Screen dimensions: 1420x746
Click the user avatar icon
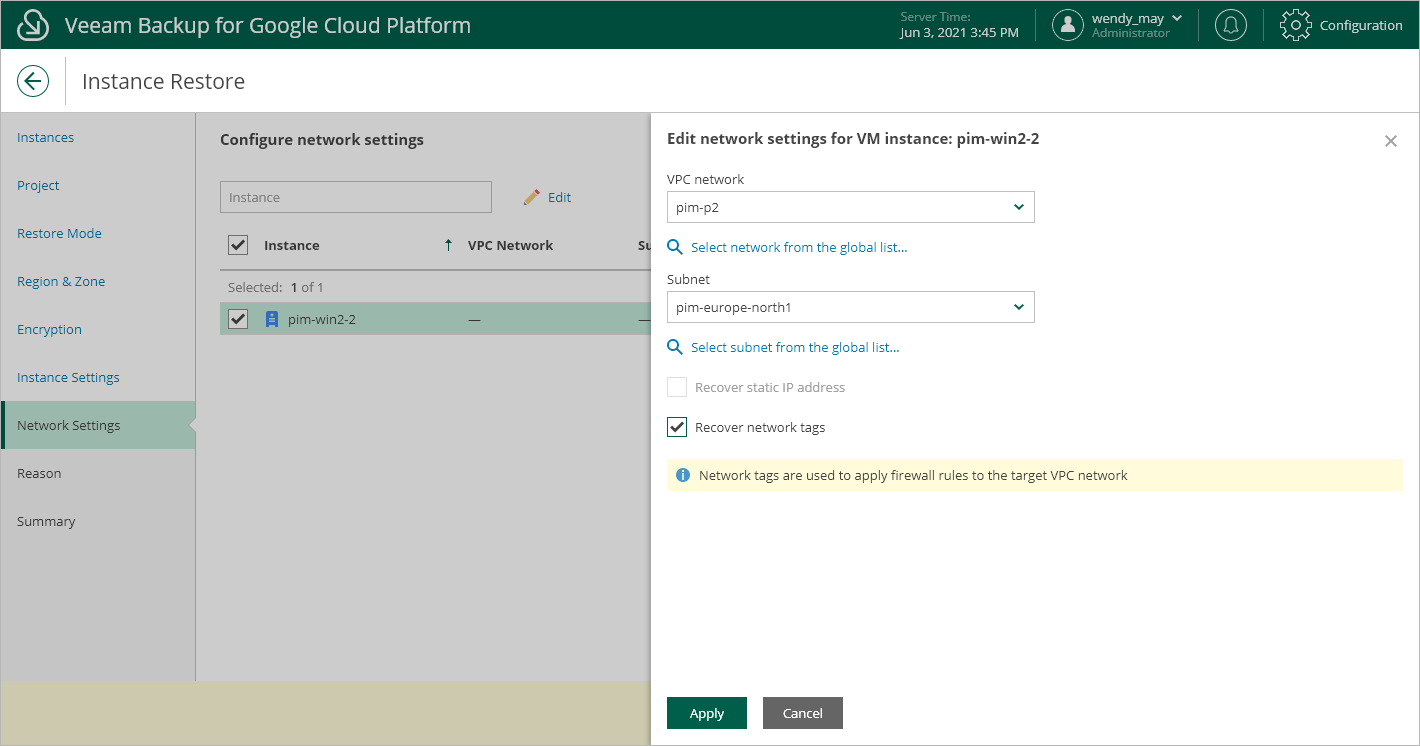point(1068,25)
